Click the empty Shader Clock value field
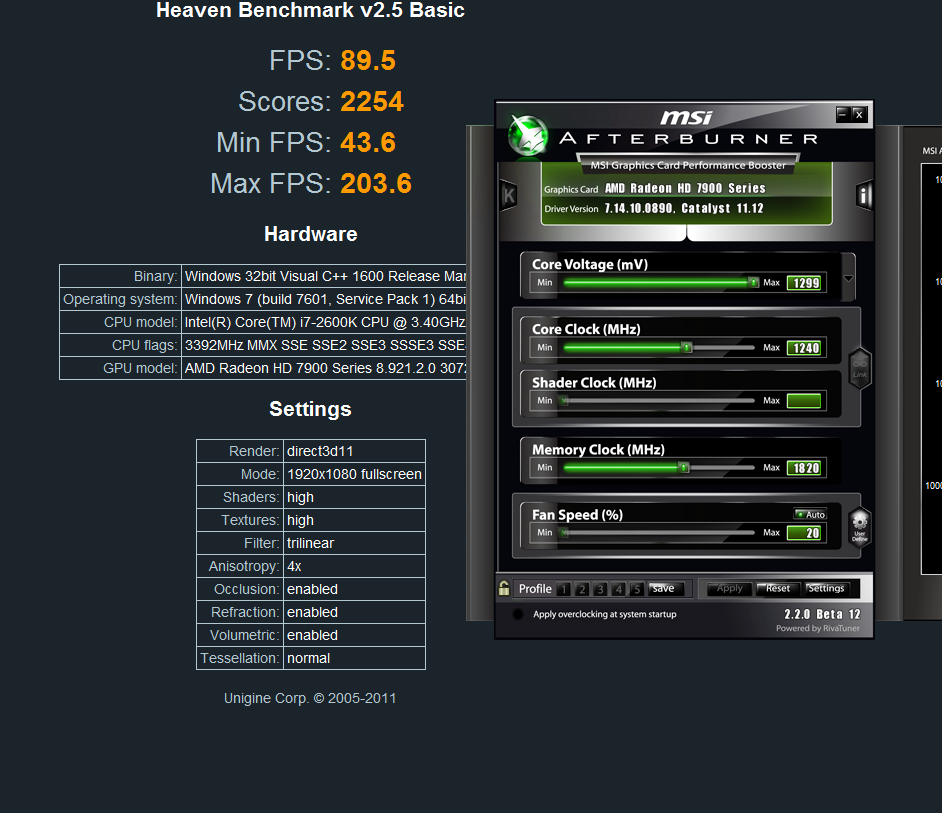 (x=804, y=401)
